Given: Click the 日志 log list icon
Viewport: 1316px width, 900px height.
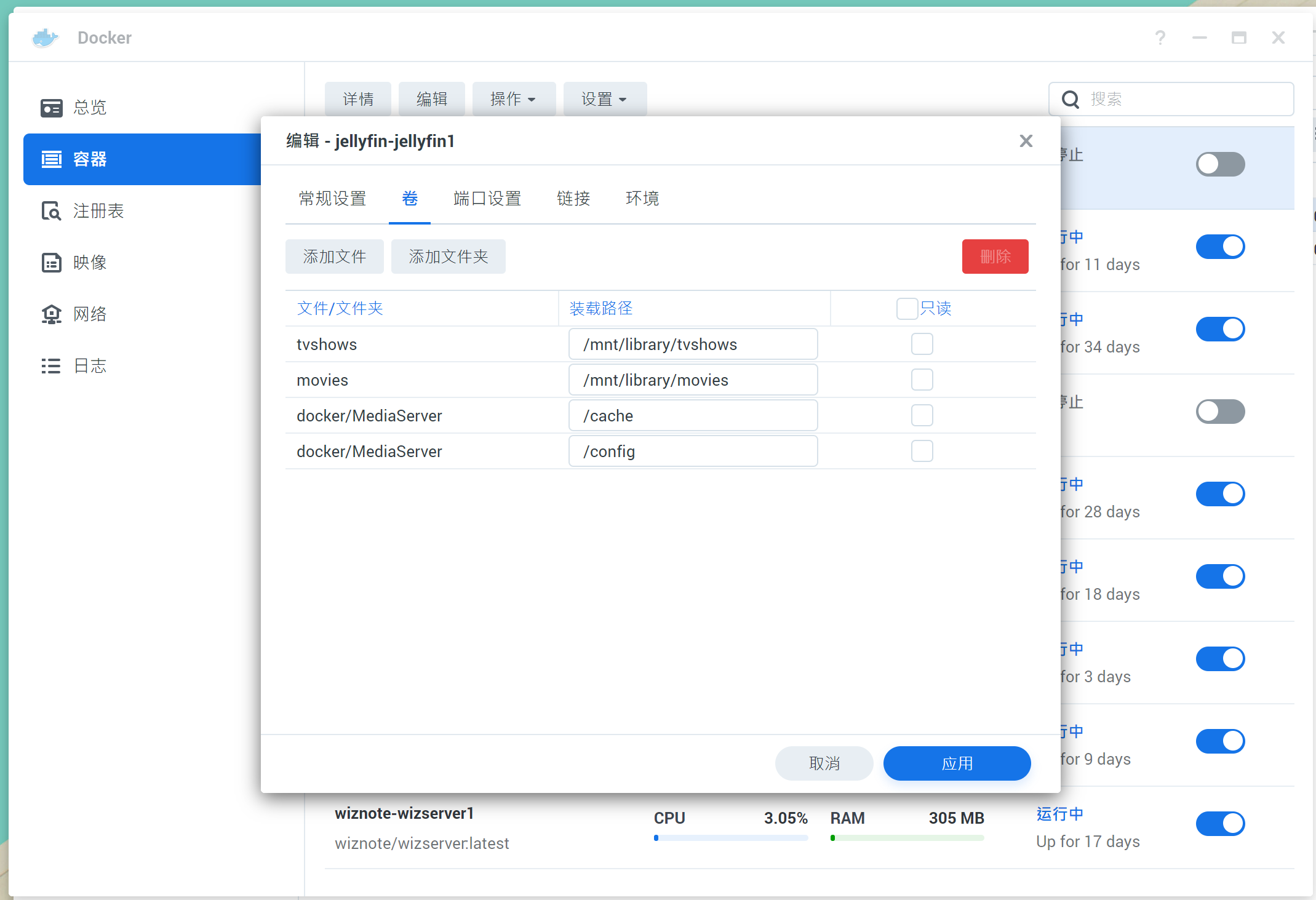Looking at the screenshot, I should (x=52, y=366).
